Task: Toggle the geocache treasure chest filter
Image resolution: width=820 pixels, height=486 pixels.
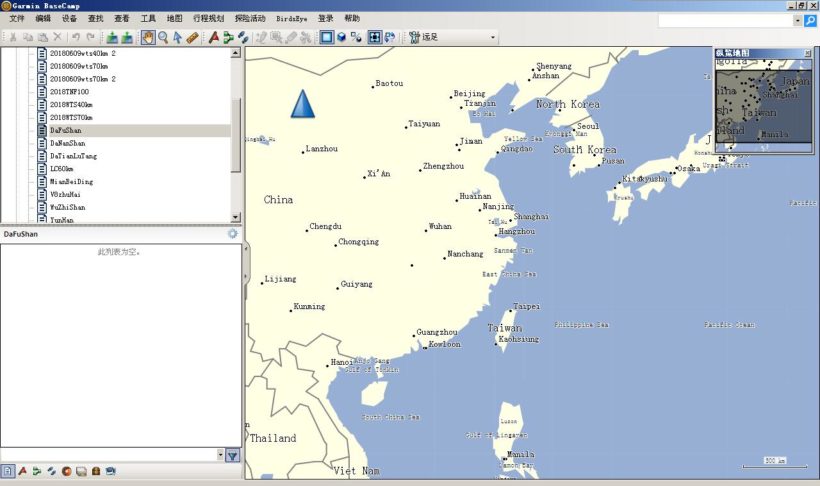Action: pyautogui.click(x=96, y=471)
